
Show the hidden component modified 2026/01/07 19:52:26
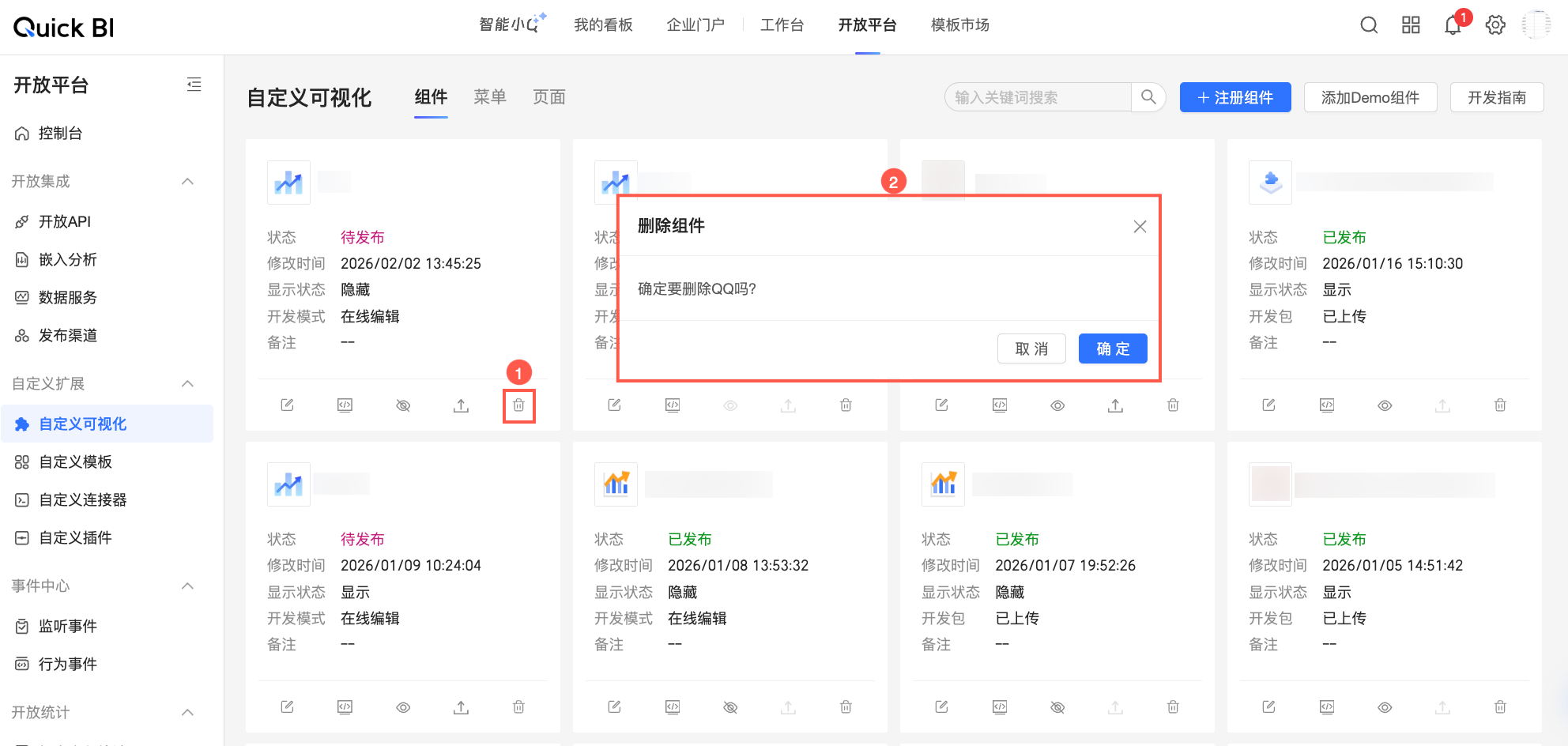coord(1057,707)
